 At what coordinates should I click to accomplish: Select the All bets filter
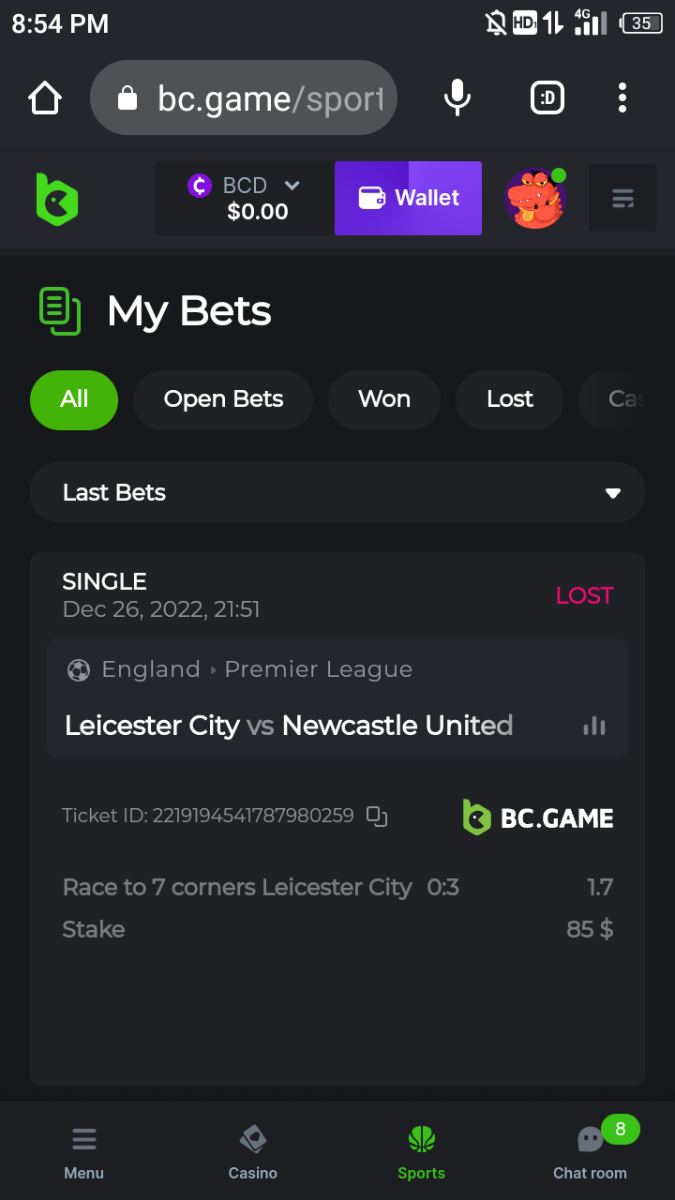pos(74,399)
